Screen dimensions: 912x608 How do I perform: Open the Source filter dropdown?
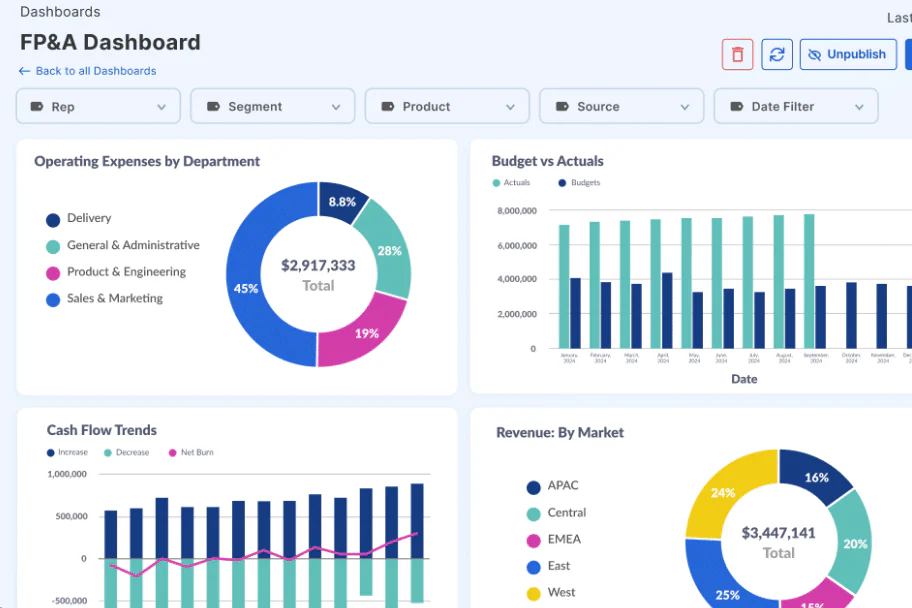[622, 106]
